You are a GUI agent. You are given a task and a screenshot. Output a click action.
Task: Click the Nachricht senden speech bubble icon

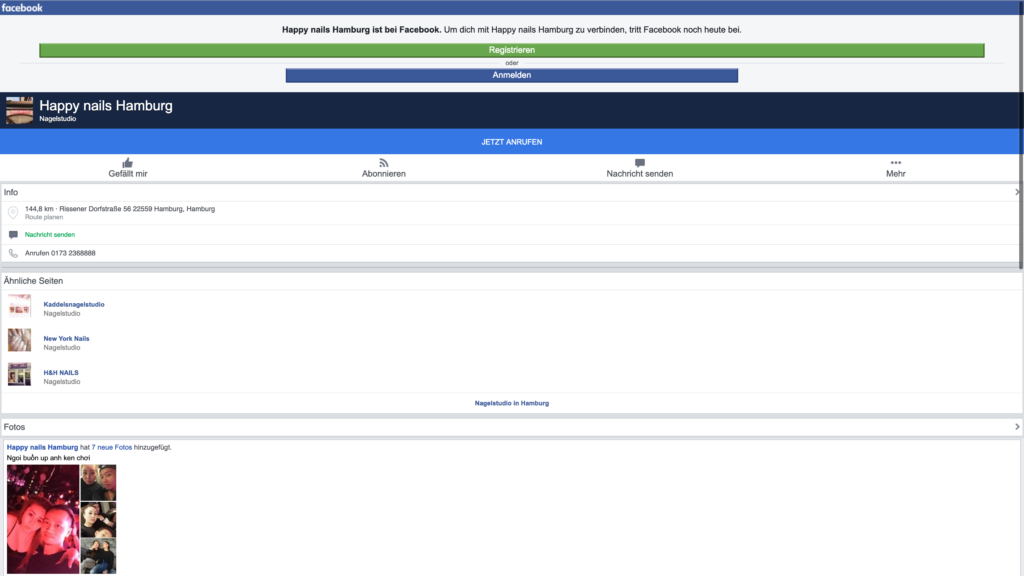click(x=639, y=161)
